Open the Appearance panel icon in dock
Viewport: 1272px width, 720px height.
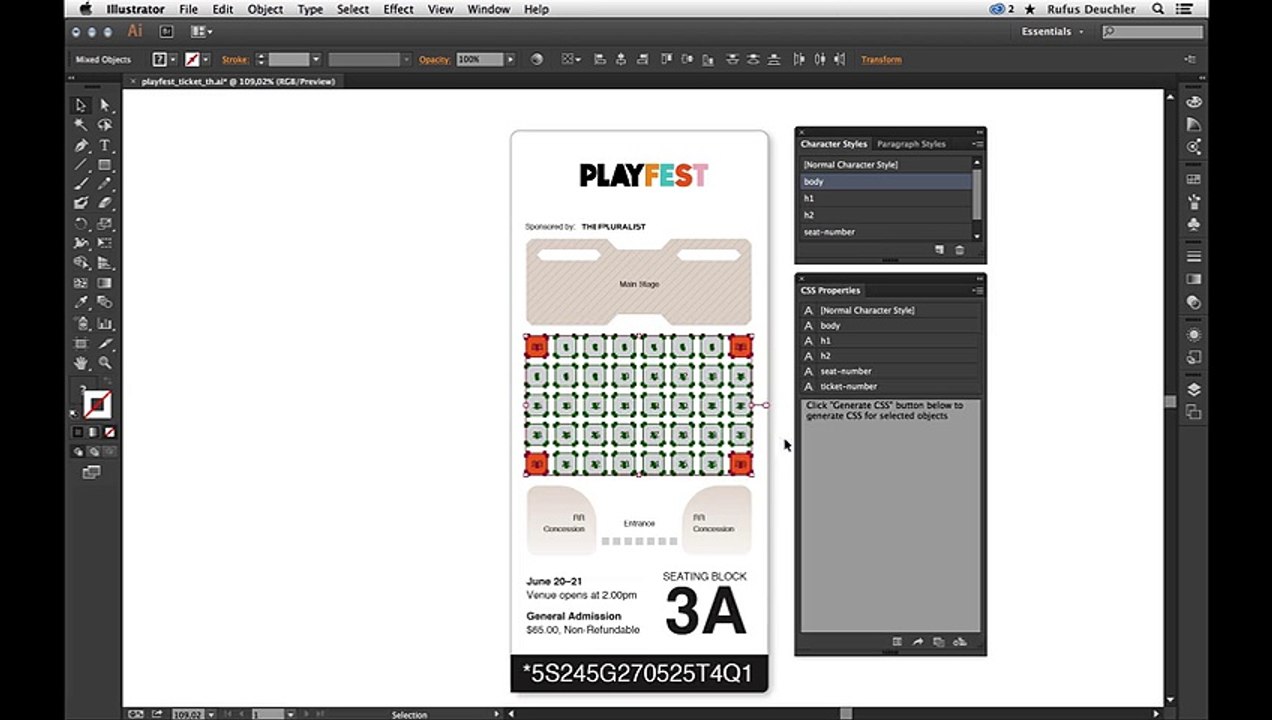pyautogui.click(x=1193, y=334)
